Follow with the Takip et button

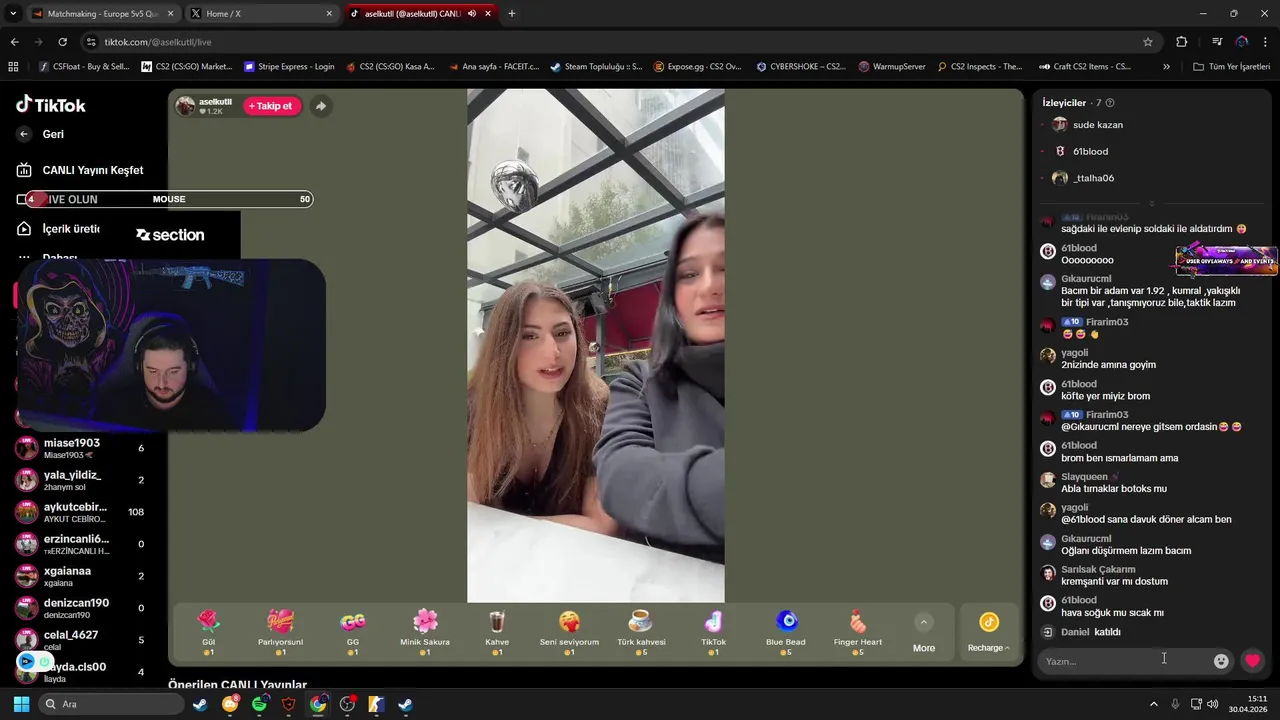(x=272, y=106)
